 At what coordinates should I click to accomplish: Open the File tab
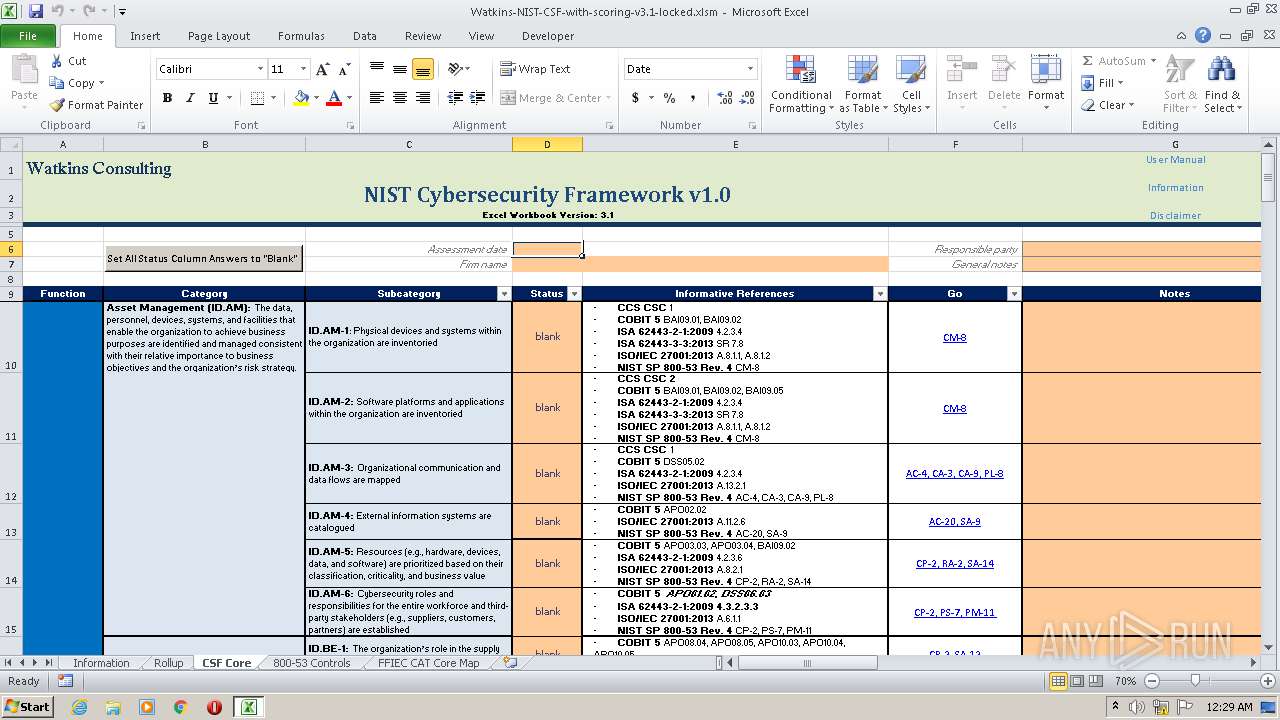coord(28,36)
